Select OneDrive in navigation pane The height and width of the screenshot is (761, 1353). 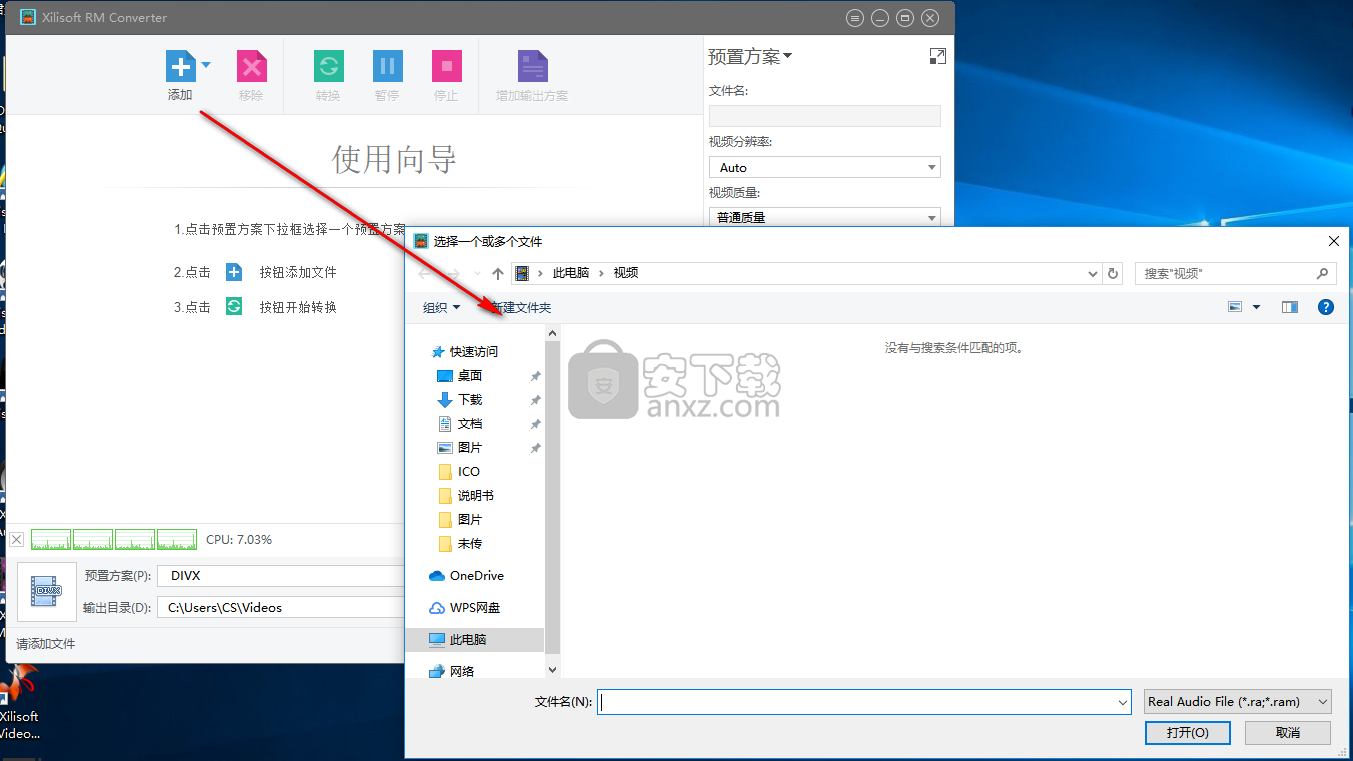(477, 576)
